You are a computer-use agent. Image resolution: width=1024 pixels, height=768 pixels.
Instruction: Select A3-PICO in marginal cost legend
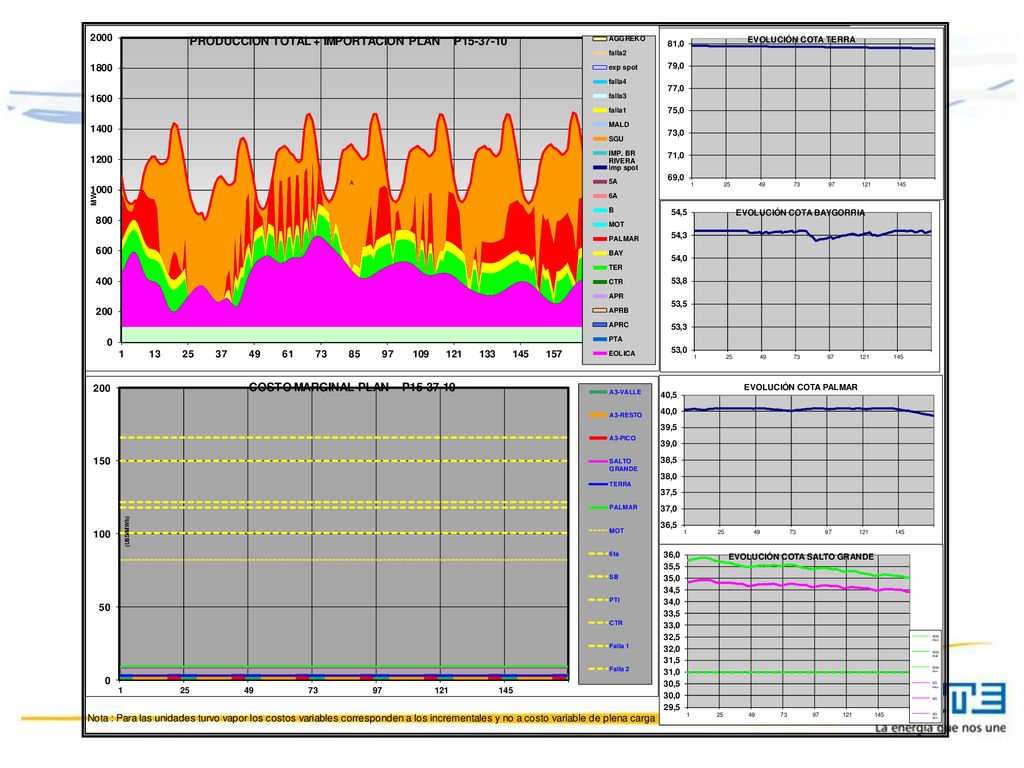pyautogui.click(x=613, y=438)
